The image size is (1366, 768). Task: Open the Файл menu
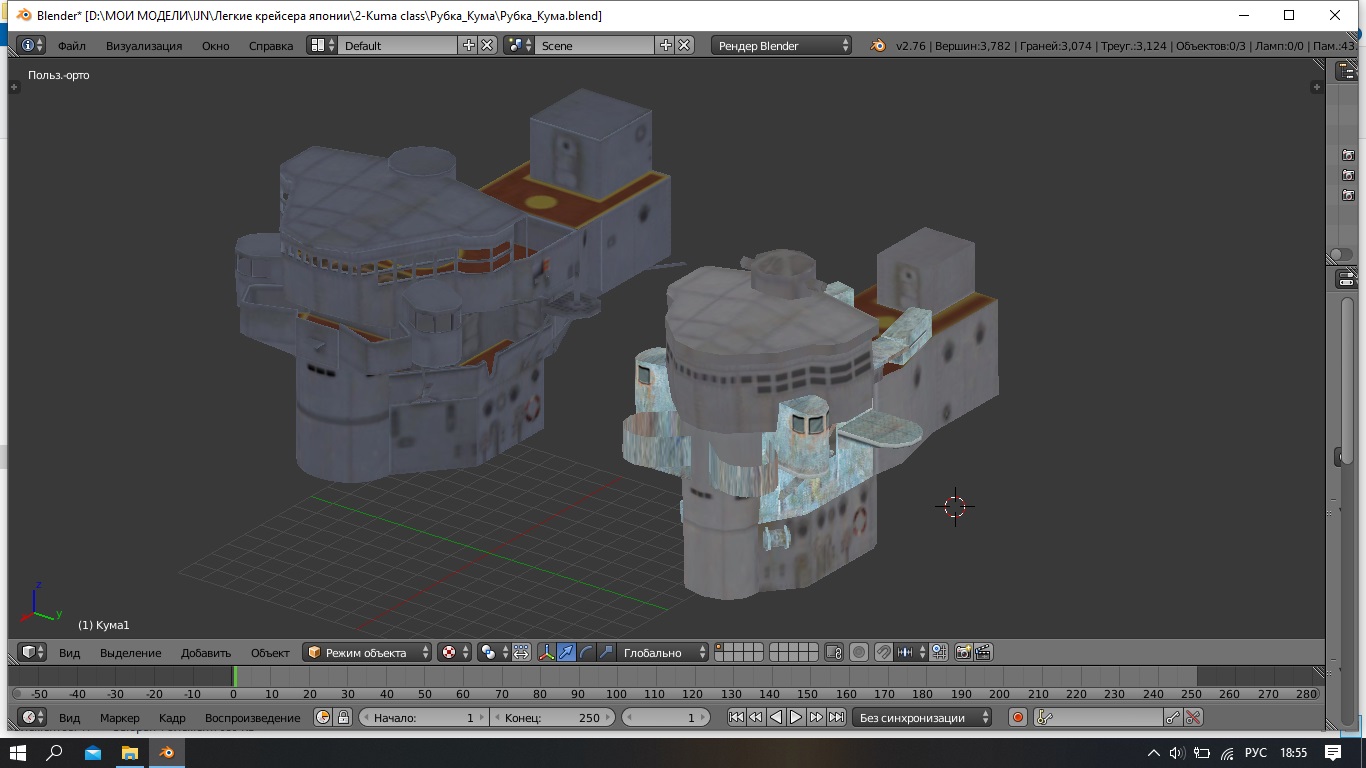tap(72, 45)
